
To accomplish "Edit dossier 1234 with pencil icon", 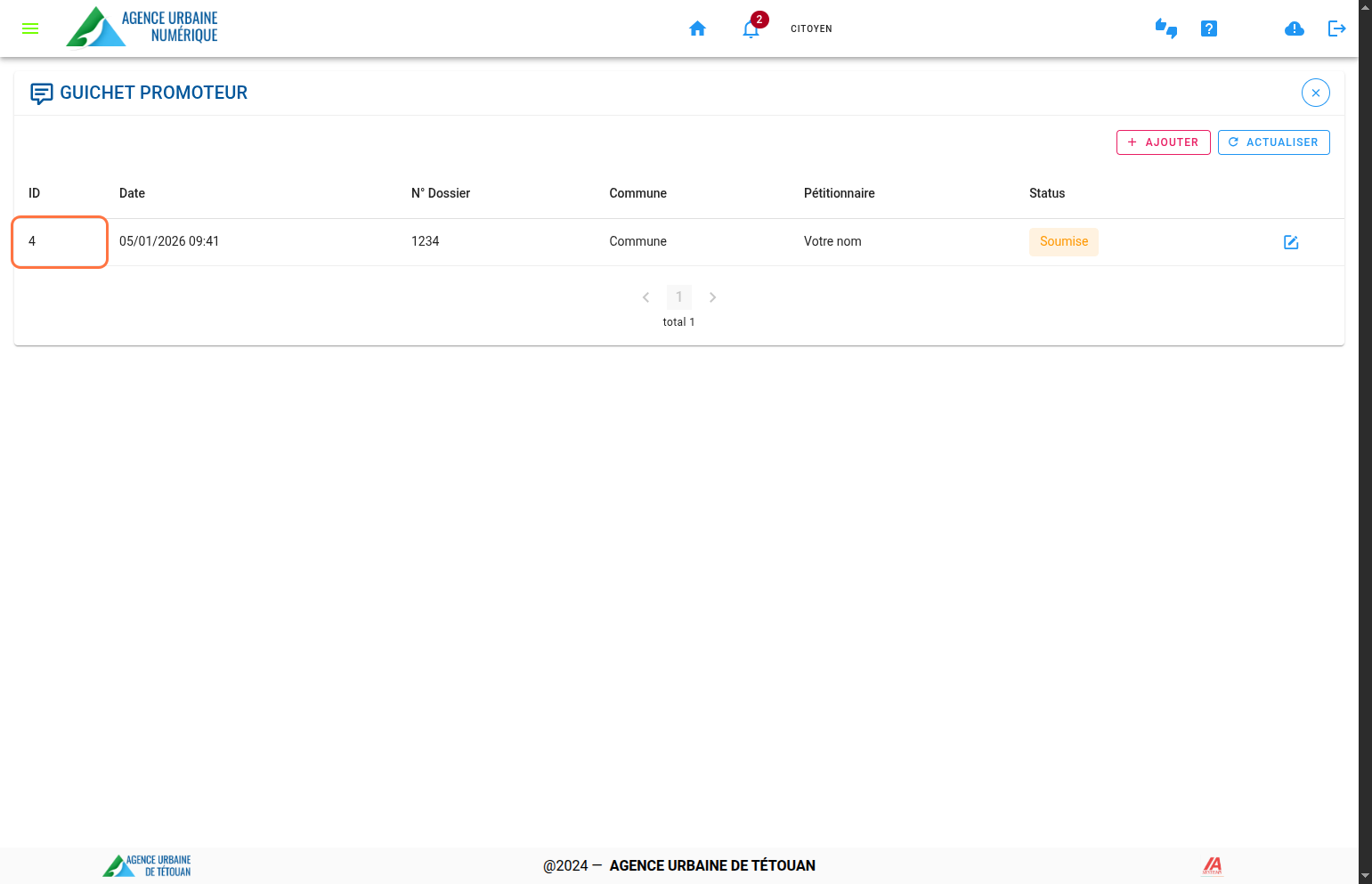I will 1290,242.
